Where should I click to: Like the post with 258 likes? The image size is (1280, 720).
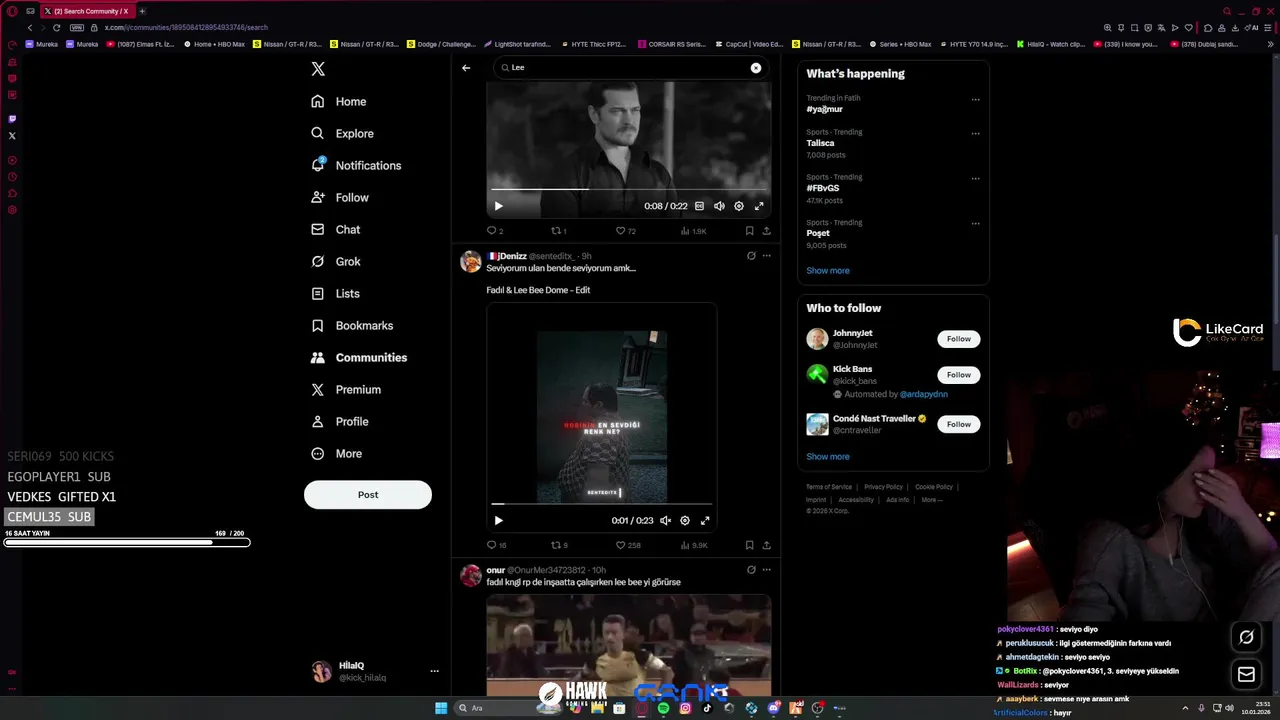[628, 545]
